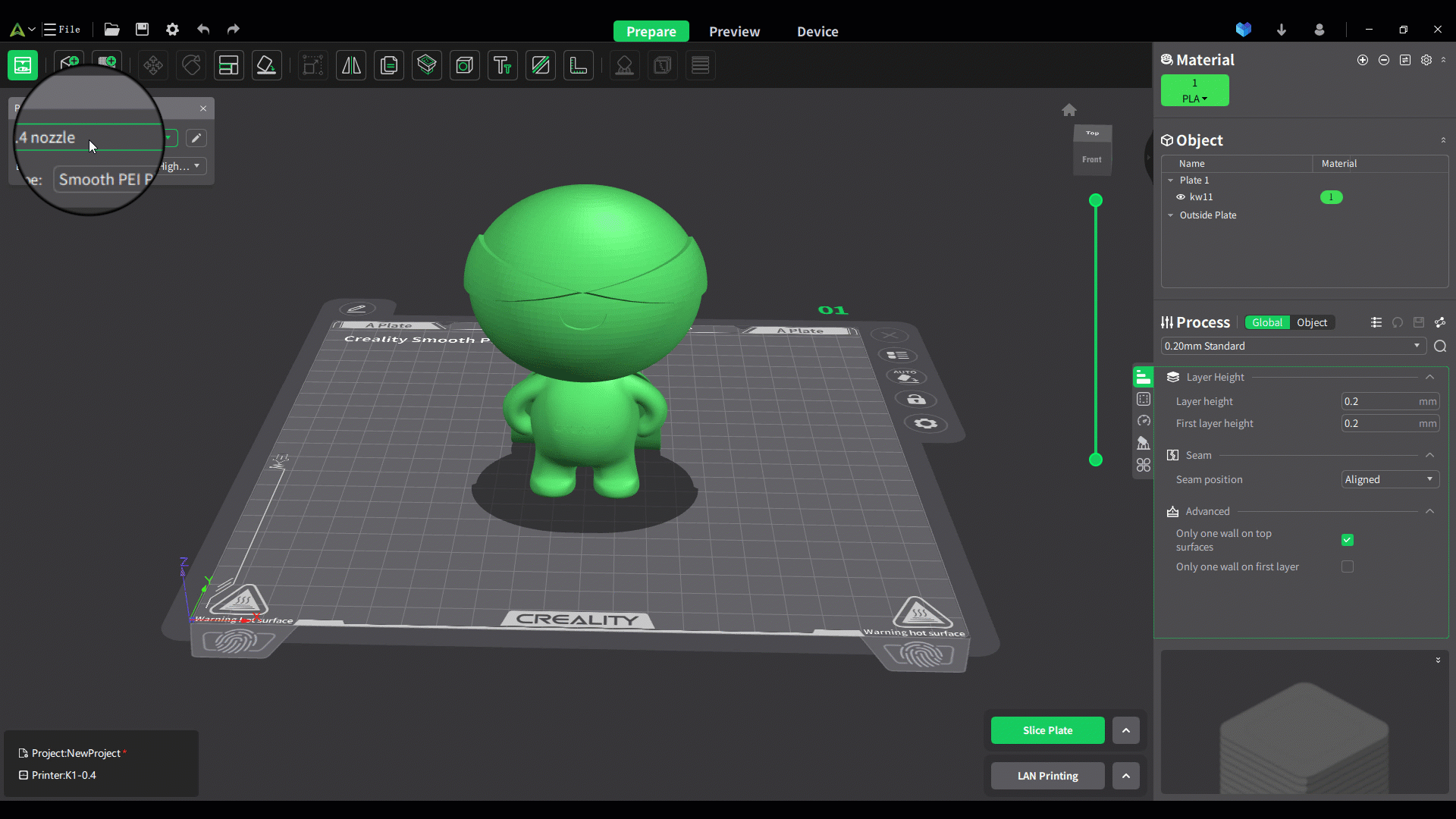Click the plate settings gear icon
This screenshot has height=819, width=1456.
[x=925, y=423]
